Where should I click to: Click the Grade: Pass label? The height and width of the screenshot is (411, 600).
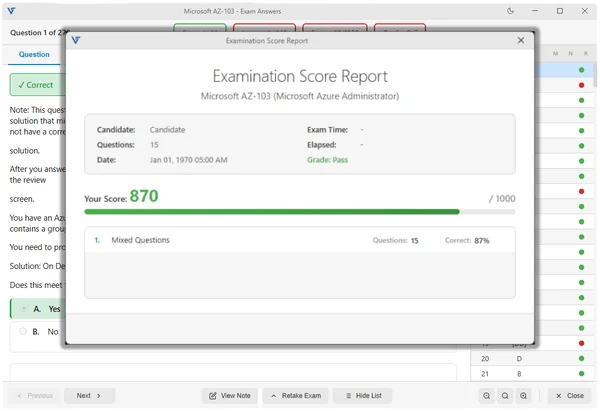click(327, 160)
